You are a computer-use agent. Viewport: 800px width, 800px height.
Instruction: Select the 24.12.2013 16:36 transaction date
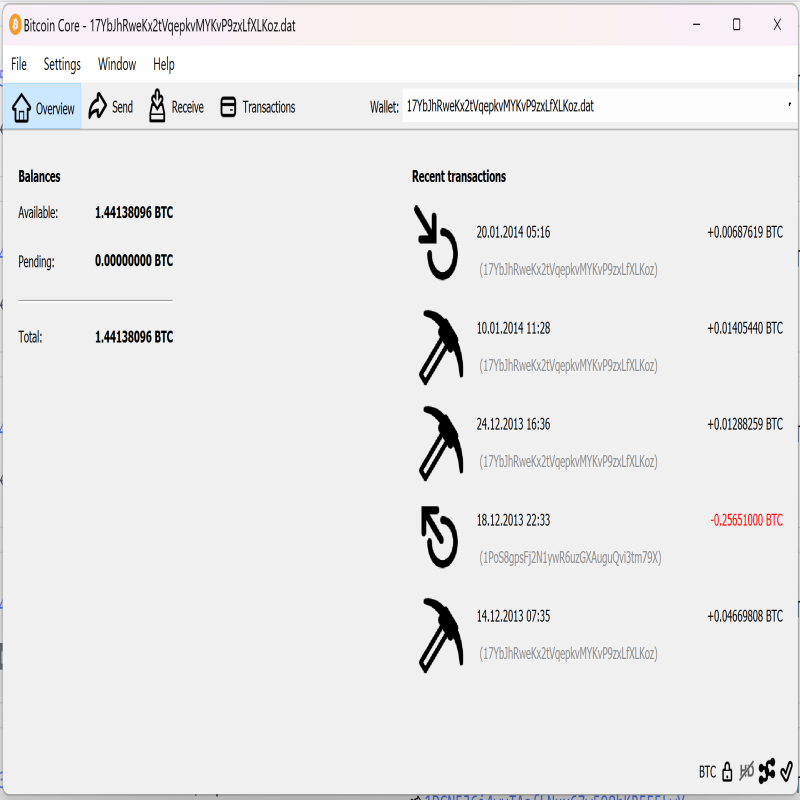pyautogui.click(x=513, y=424)
